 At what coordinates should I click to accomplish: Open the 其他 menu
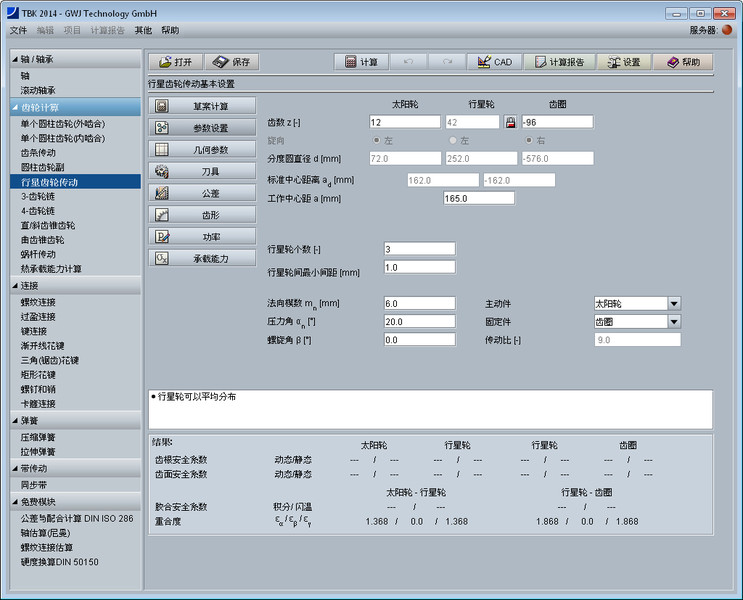click(143, 30)
